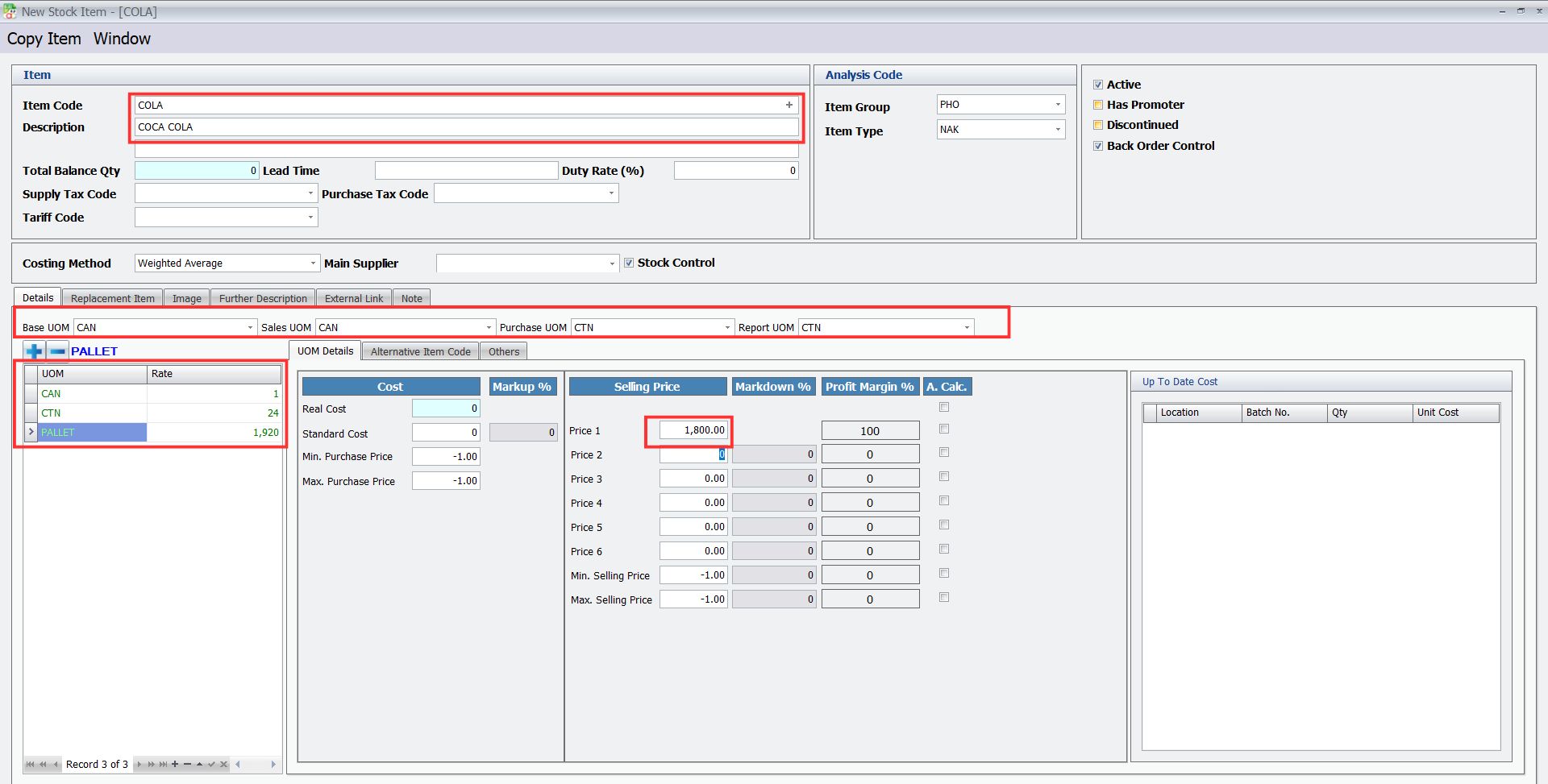
Task: Click the plus button beside Item Code field
Action: [x=789, y=105]
